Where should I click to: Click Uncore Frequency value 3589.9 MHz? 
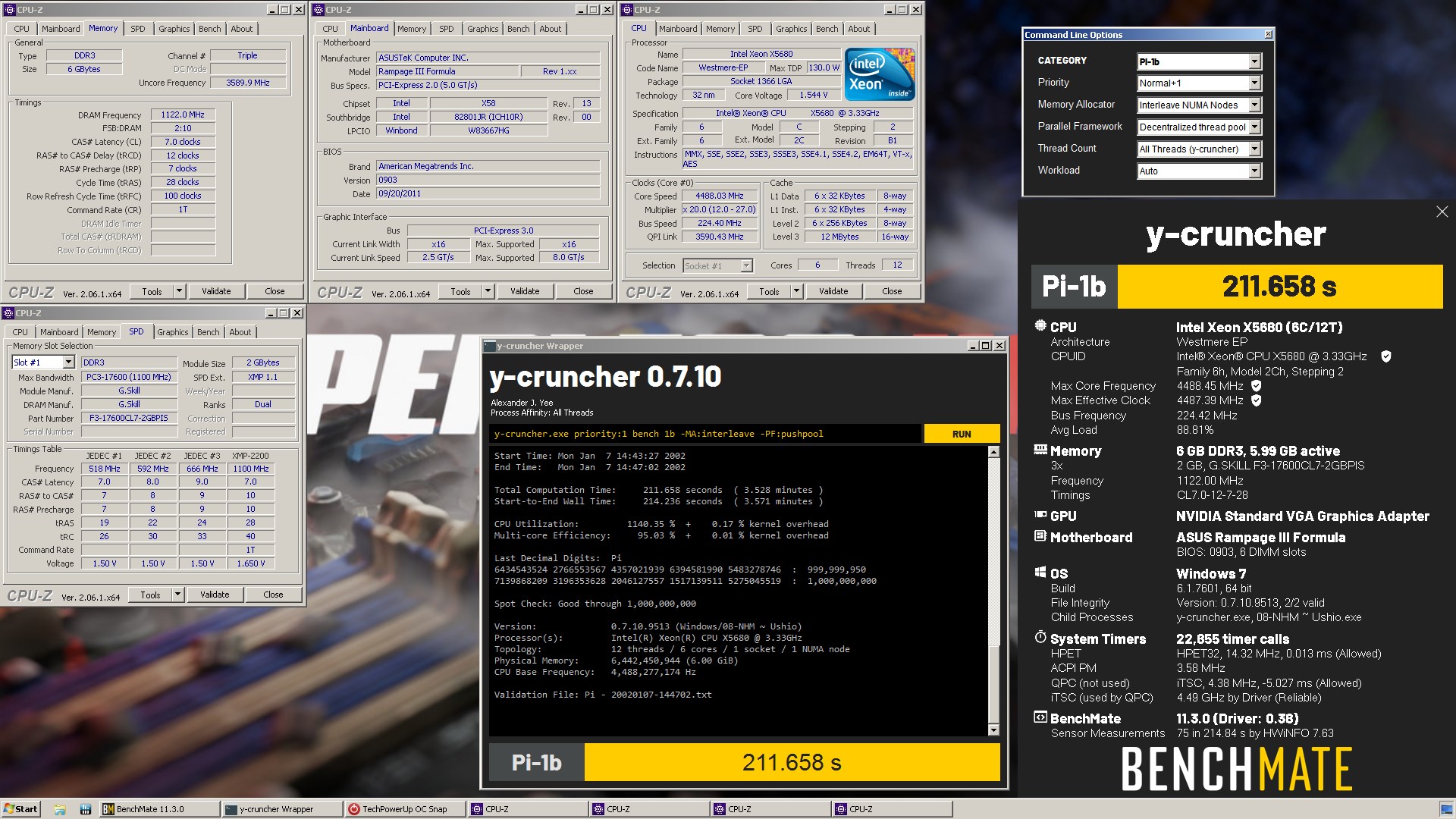248,83
